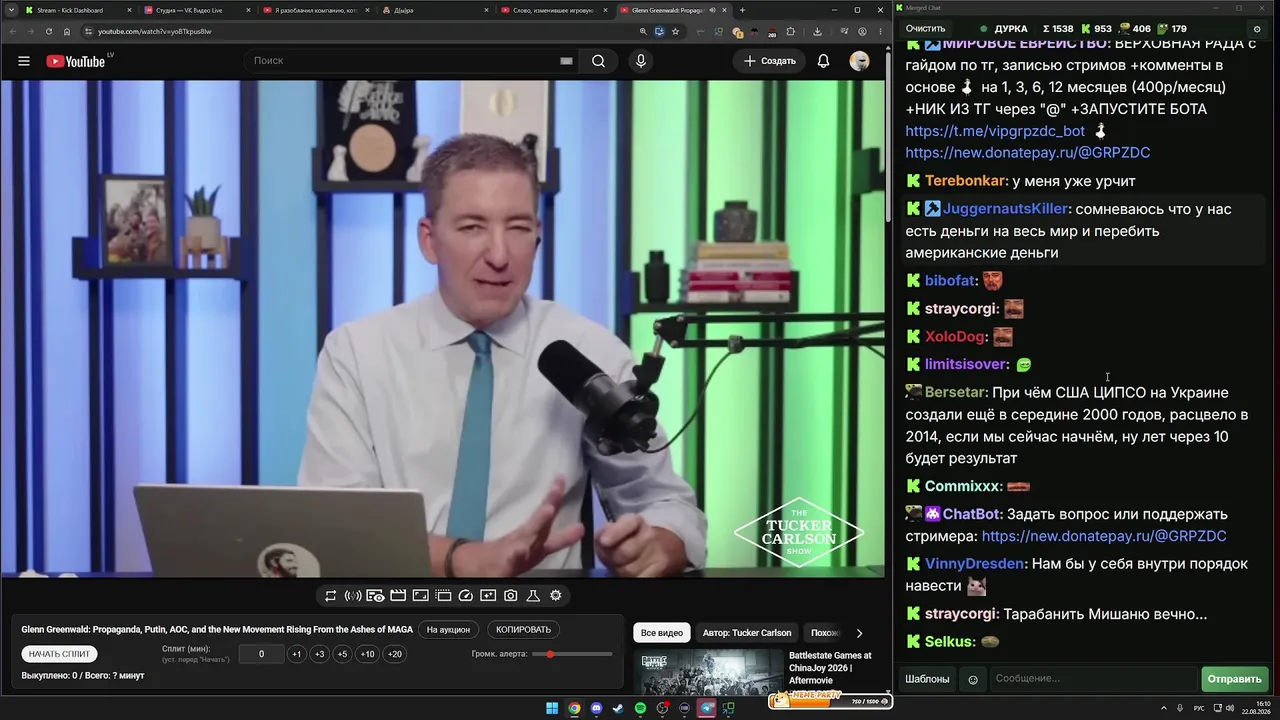The height and width of the screenshot is (720, 1280).
Task: Add +1 minute to split
Action: tap(296, 654)
